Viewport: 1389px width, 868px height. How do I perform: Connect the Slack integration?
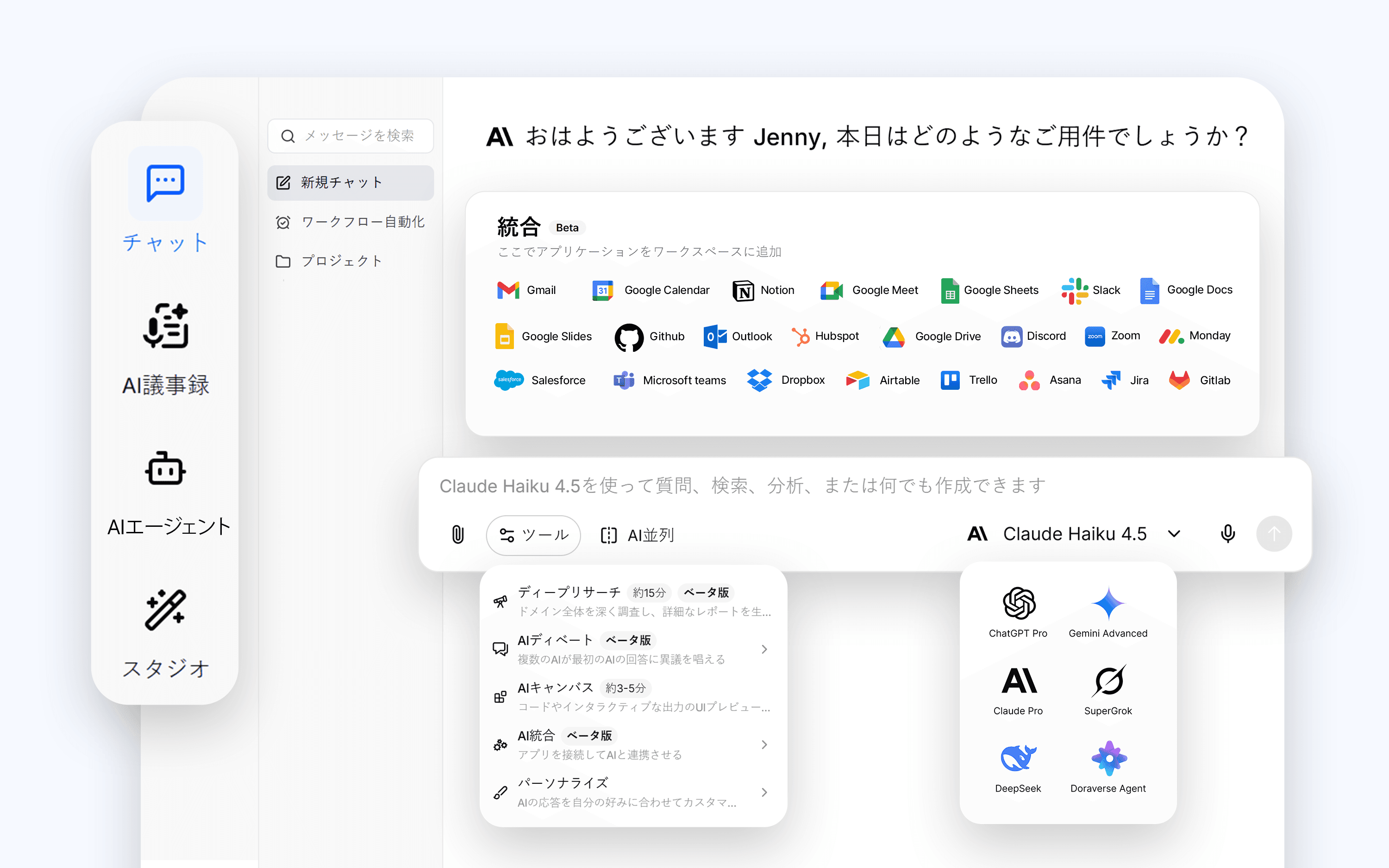(1090, 290)
